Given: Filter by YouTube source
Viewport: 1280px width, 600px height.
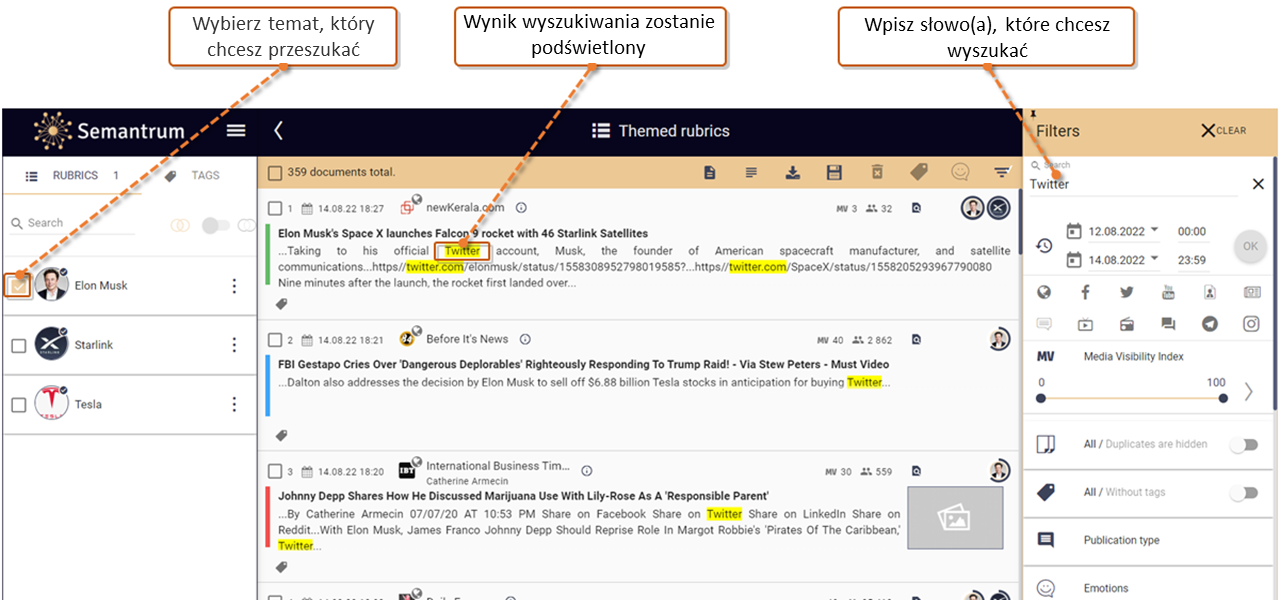Looking at the screenshot, I should 1168,293.
